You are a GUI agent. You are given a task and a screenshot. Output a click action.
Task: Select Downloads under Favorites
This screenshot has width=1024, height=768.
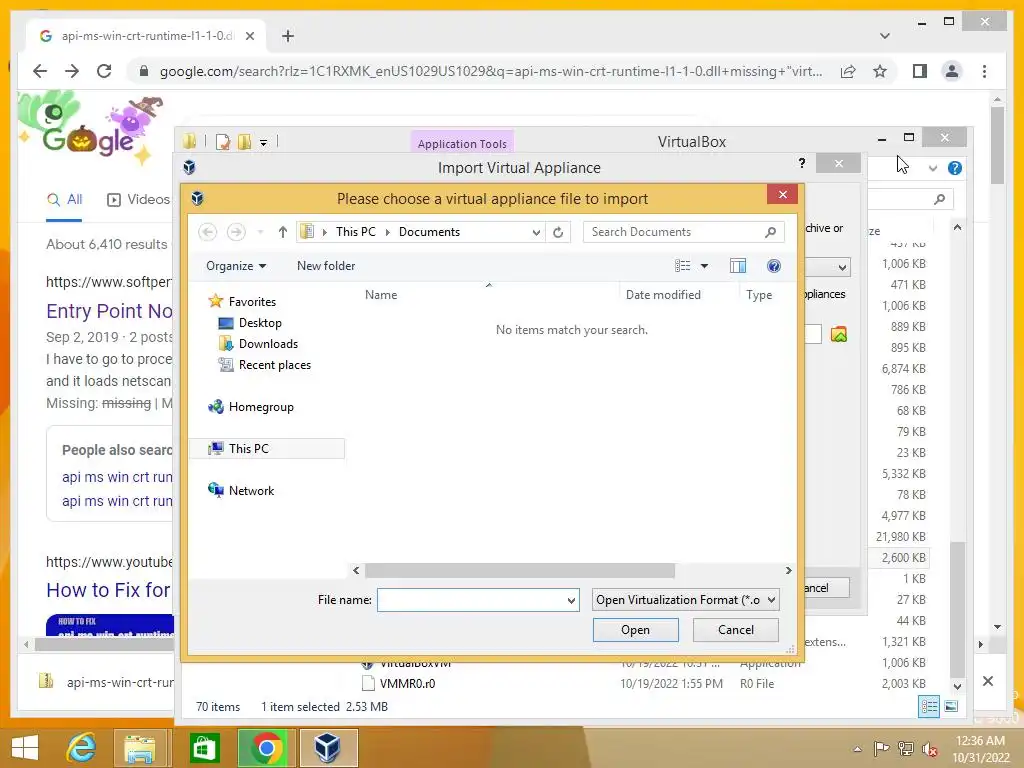pyautogui.click(x=259, y=344)
